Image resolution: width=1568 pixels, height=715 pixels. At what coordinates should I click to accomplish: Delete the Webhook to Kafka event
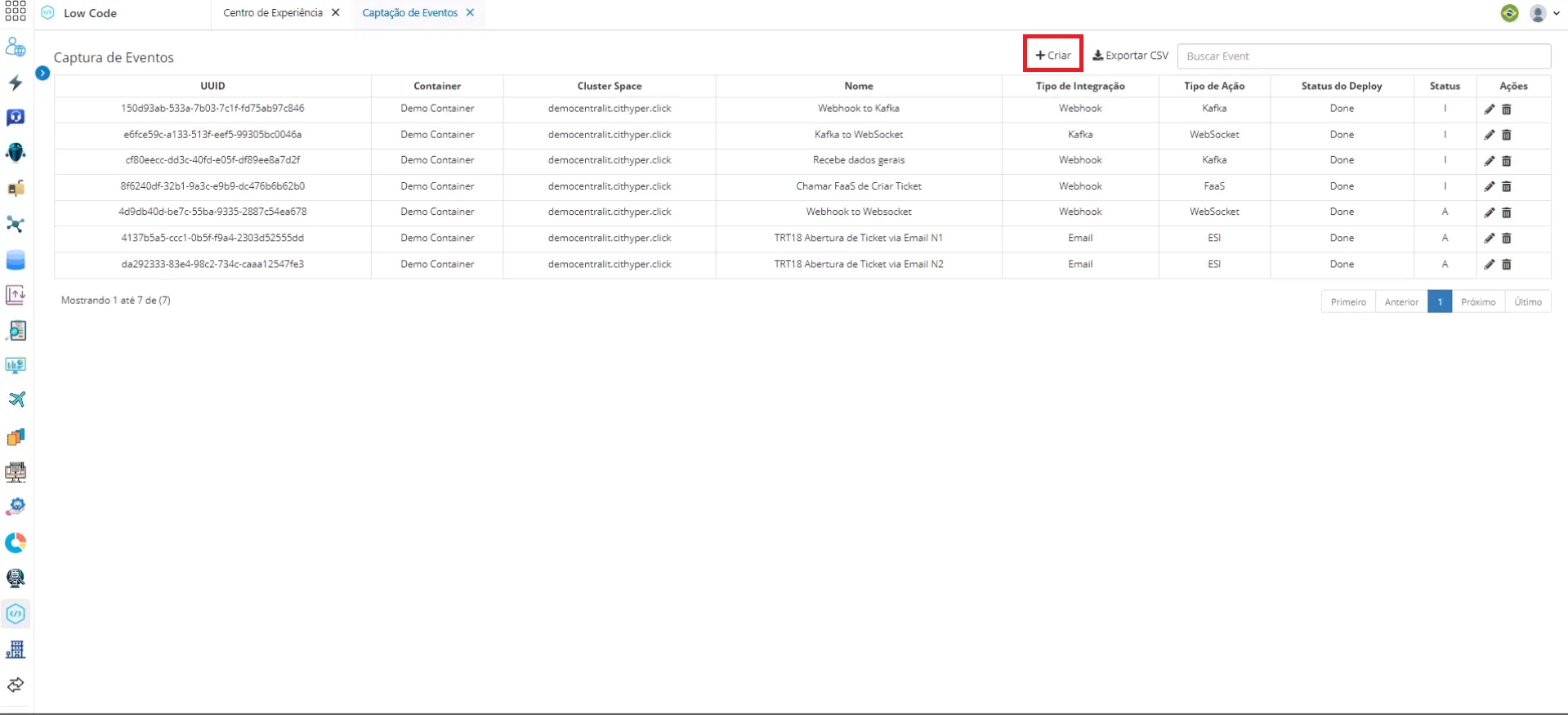pyautogui.click(x=1507, y=109)
